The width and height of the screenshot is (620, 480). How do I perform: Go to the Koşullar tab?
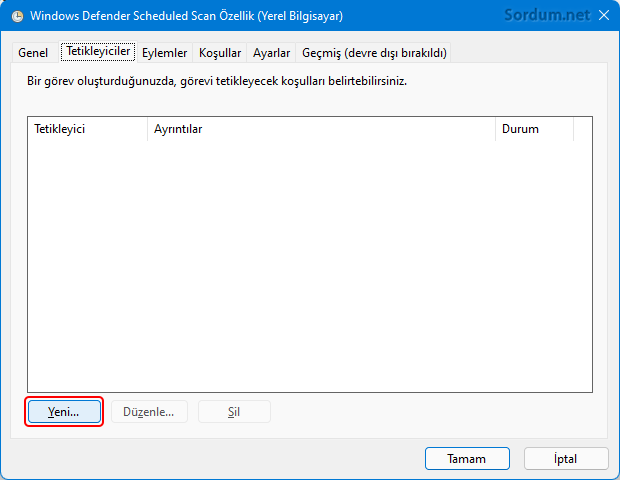[220, 53]
